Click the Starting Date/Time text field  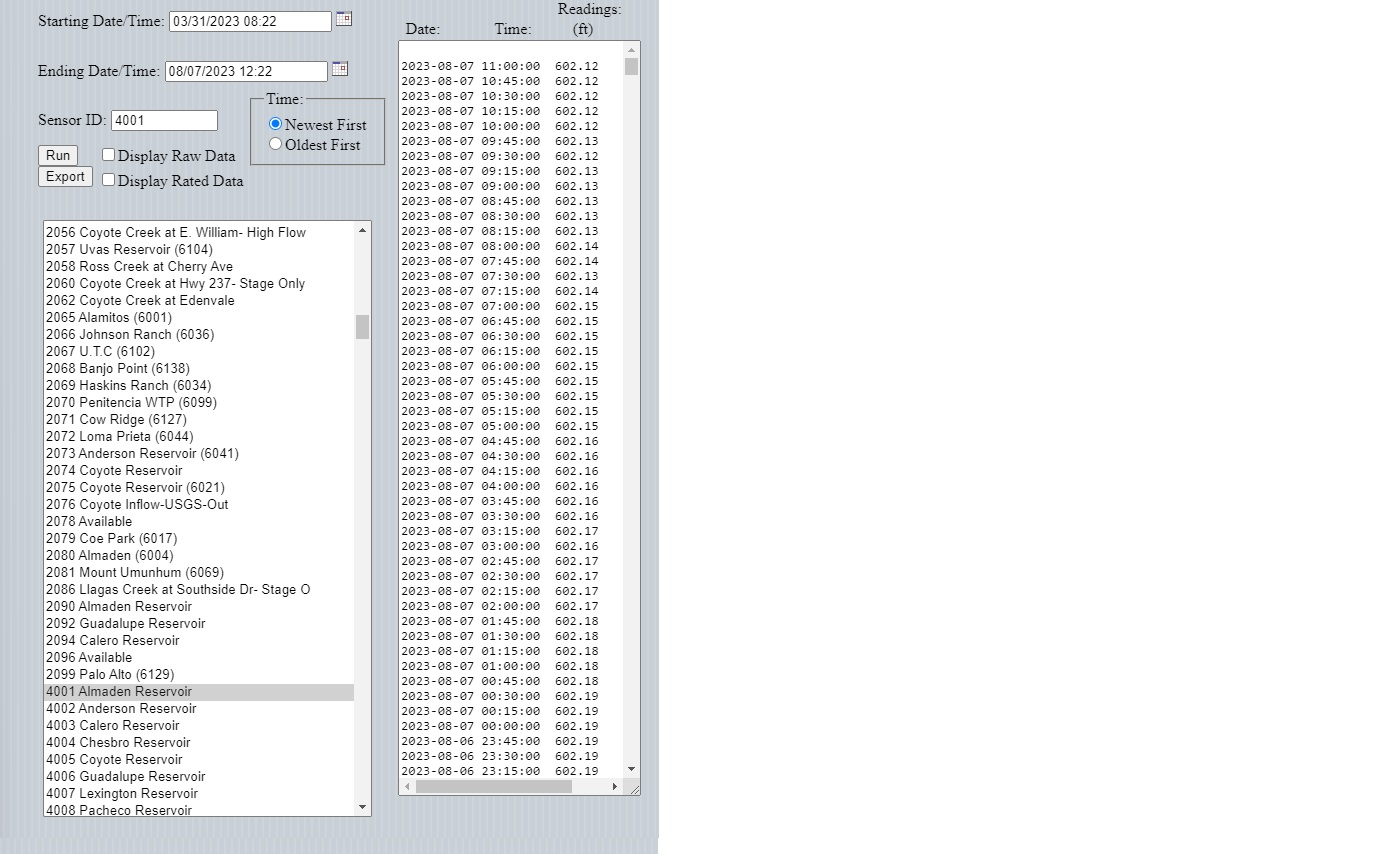(x=250, y=21)
